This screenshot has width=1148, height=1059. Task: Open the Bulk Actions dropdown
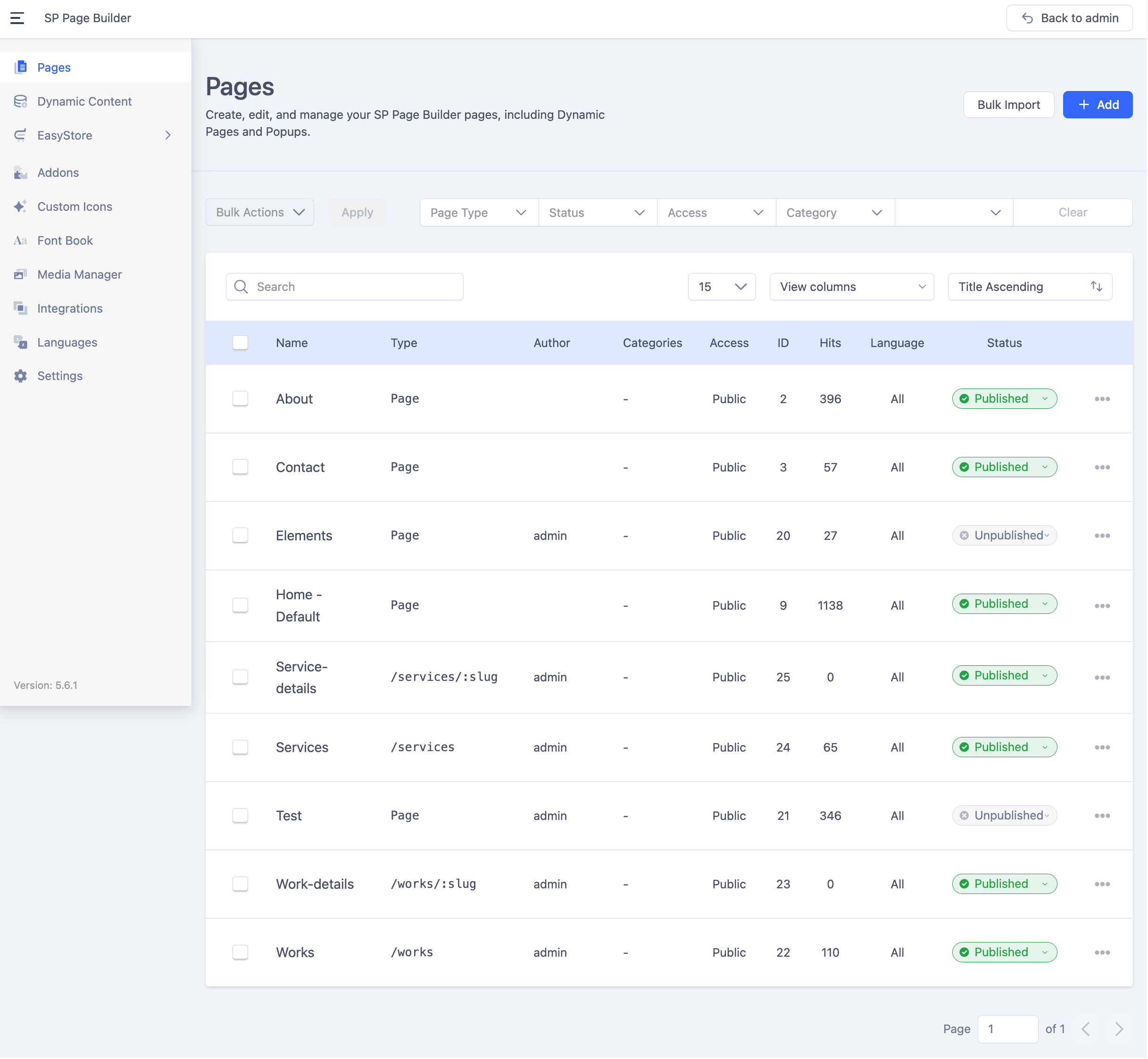coord(259,213)
